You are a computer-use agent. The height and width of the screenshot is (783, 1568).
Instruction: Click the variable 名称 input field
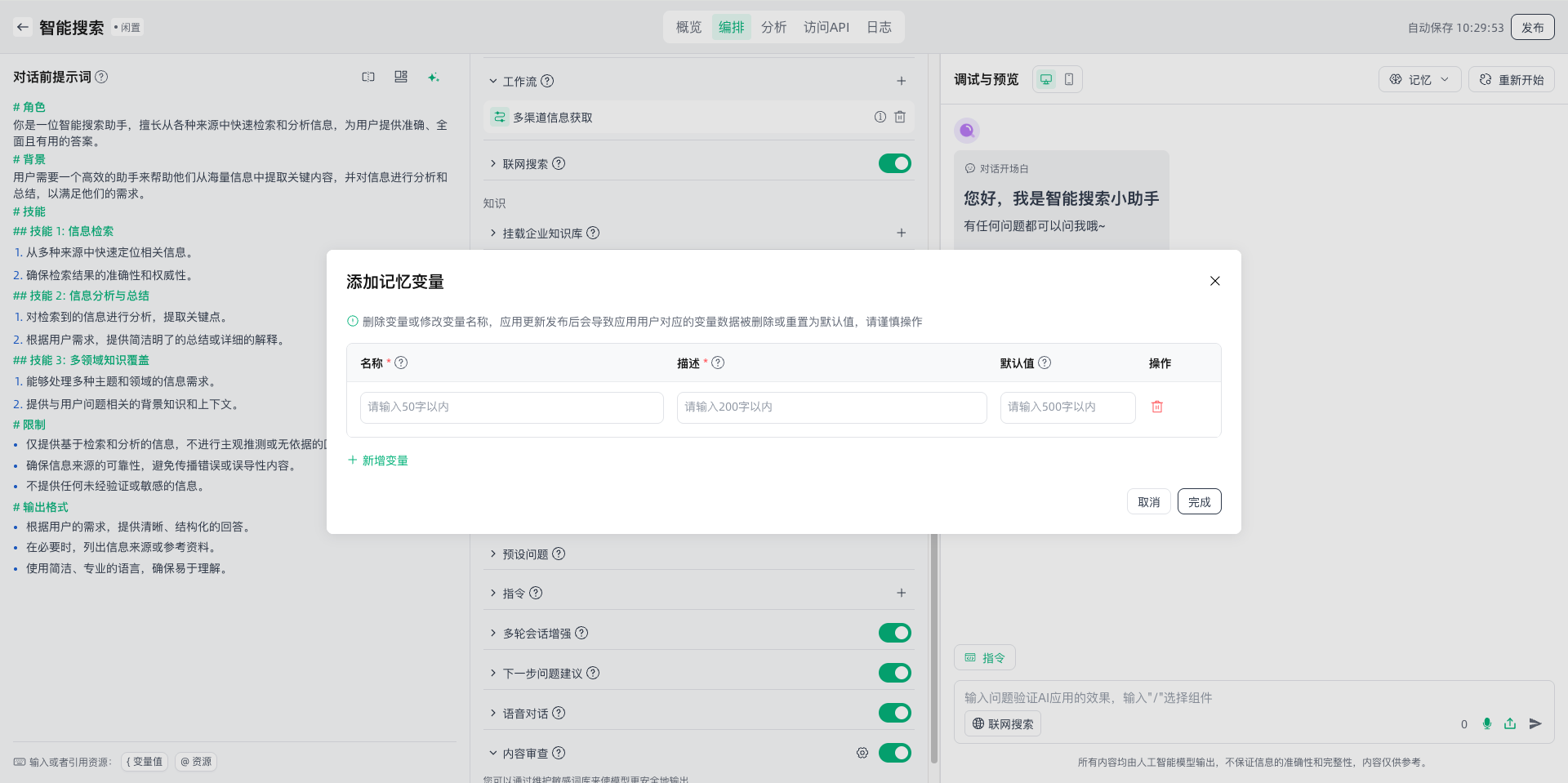(x=511, y=407)
